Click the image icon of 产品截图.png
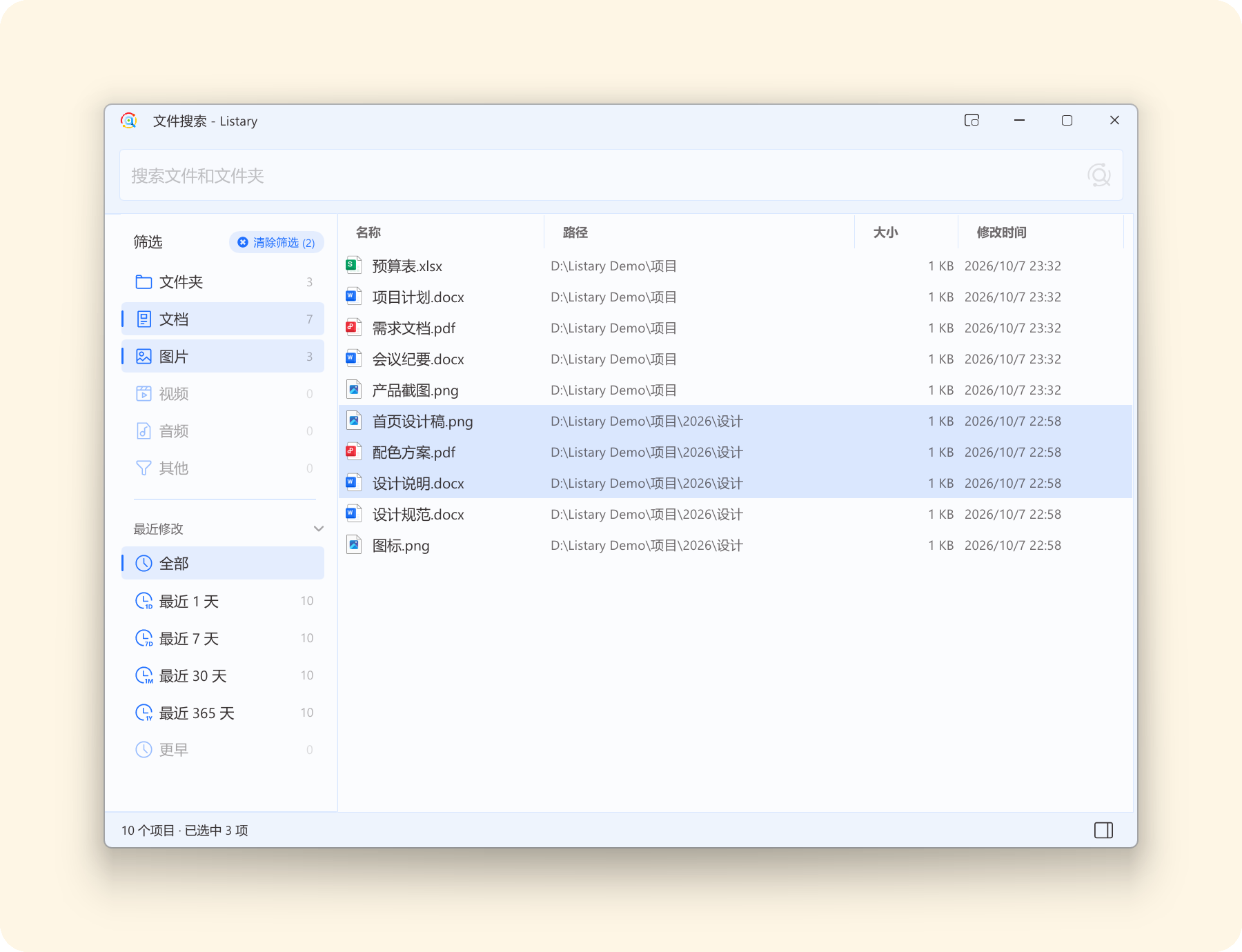The height and width of the screenshot is (952, 1242). [353, 390]
